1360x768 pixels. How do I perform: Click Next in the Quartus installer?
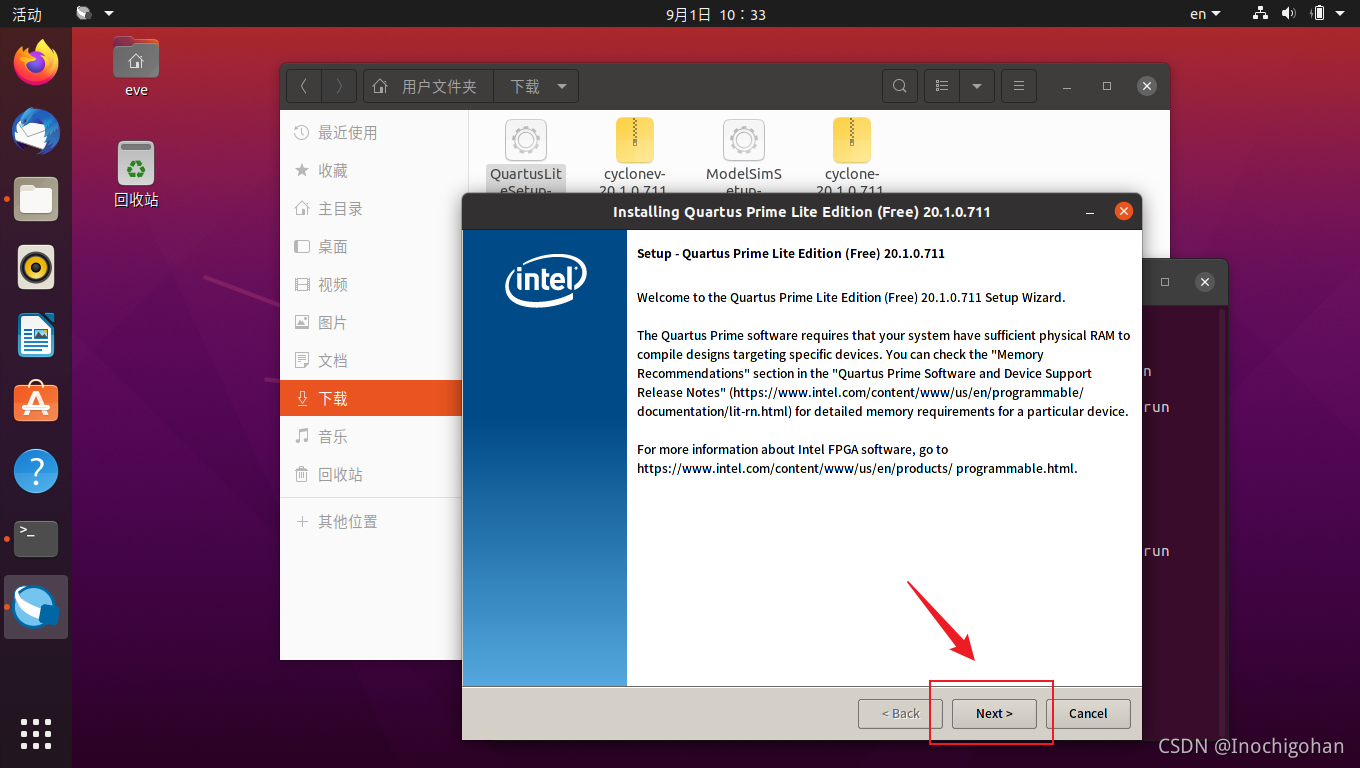(x=993, y=713)
